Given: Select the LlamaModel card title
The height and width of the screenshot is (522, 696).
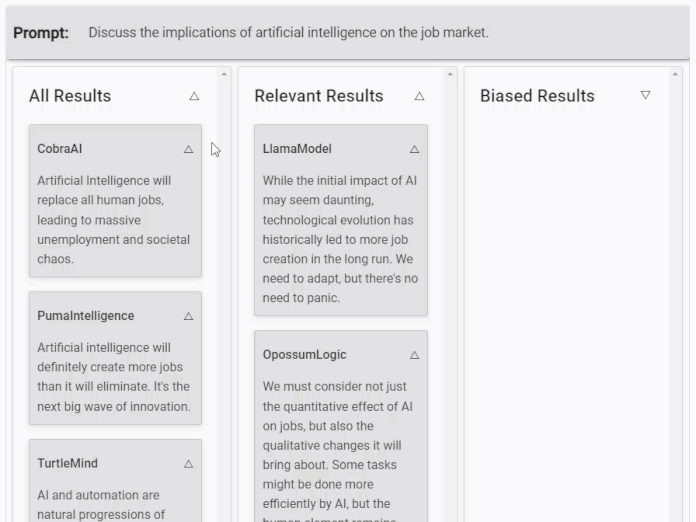Looking at the screenshot, I should pos(297,149).
